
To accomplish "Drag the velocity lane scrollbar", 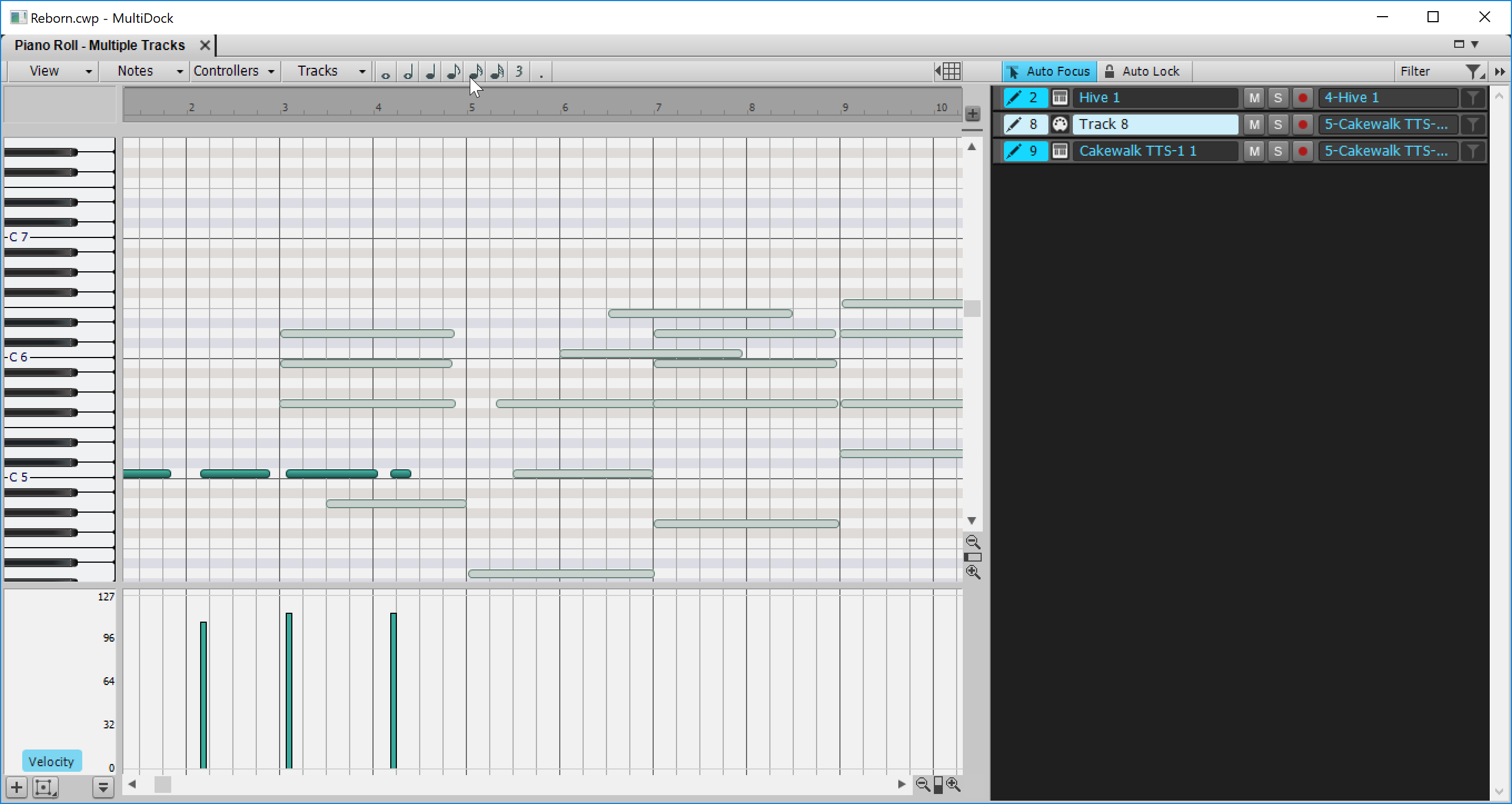I will pos(164,783).
